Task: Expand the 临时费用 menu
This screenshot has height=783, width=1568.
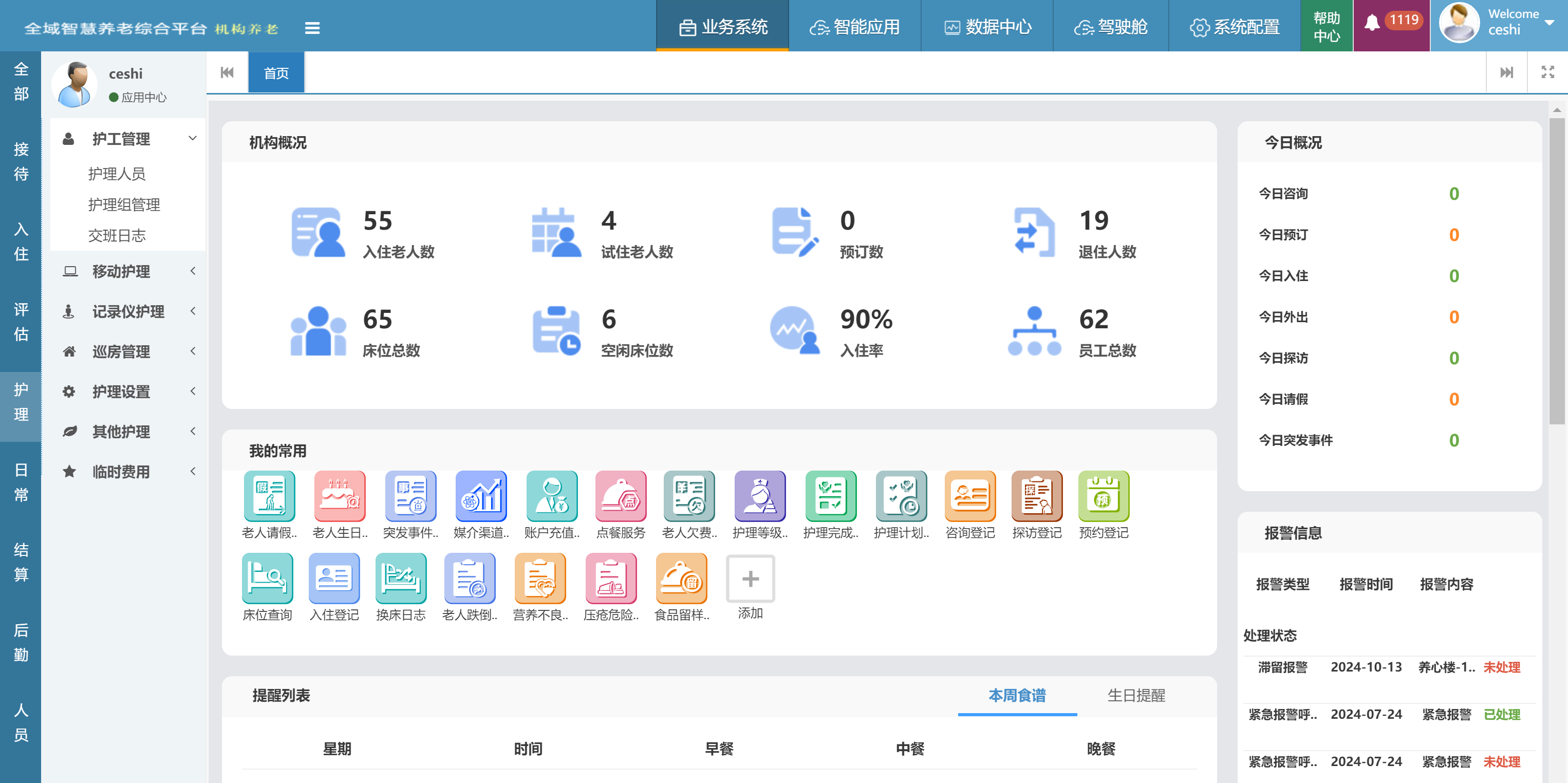Action: [x=128, y=471]
